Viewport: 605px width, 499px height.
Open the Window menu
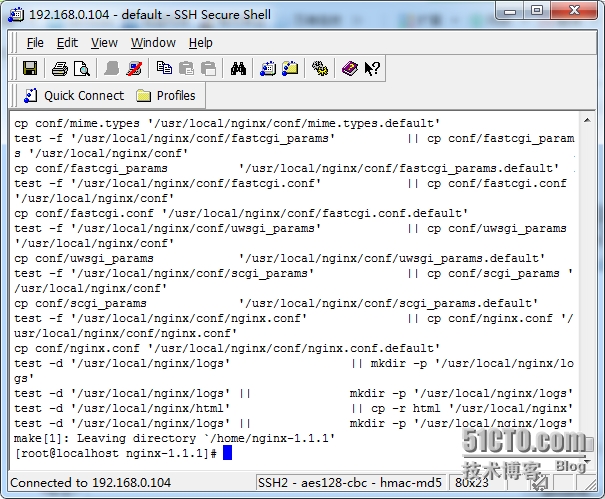pos(153,42)
